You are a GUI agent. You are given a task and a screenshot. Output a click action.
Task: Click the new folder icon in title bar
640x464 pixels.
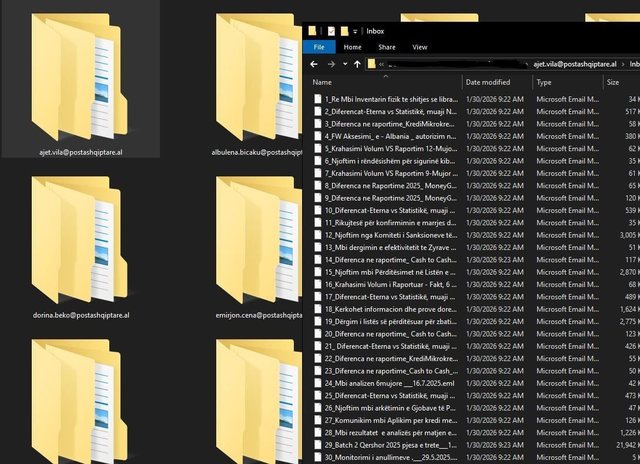(x=346, y=30)
